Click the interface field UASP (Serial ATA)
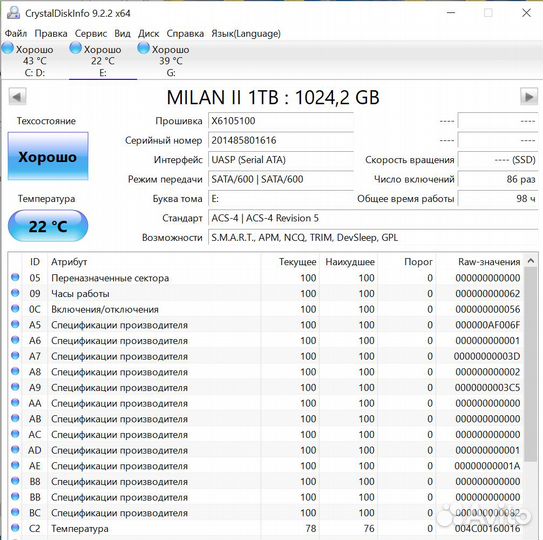 (x=281, y=160)
